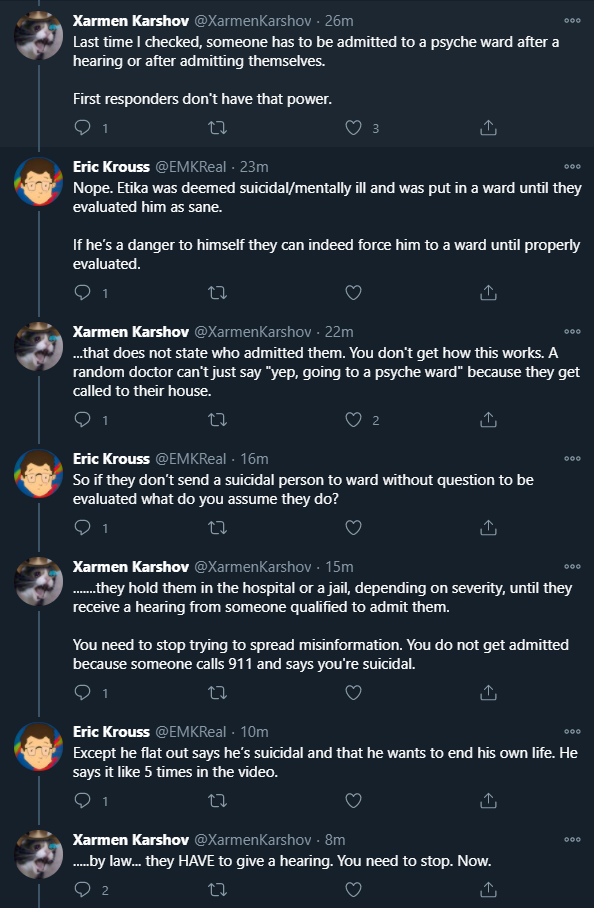View Eric Krouss avatar on 10m tweet
Viewport: 594px width, 908px height.
38,746
